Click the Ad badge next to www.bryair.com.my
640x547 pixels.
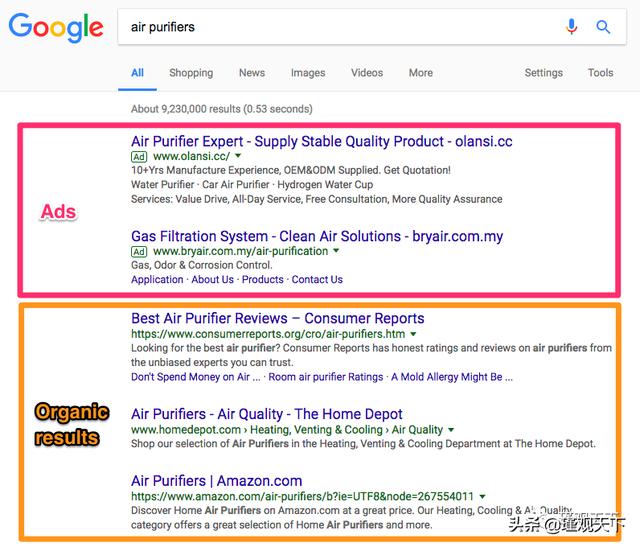pyautogui.click(x=139, y=251)
